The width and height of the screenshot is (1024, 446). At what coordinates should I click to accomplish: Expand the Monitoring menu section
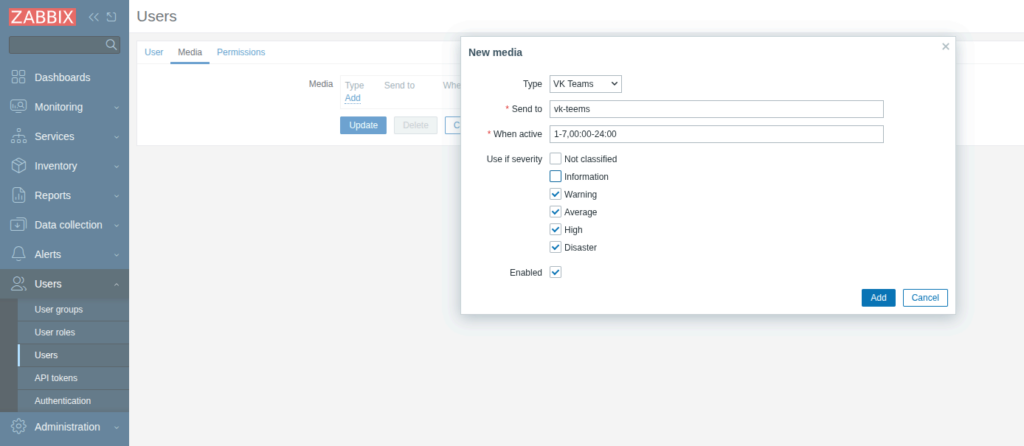click(x=65, y=107)
